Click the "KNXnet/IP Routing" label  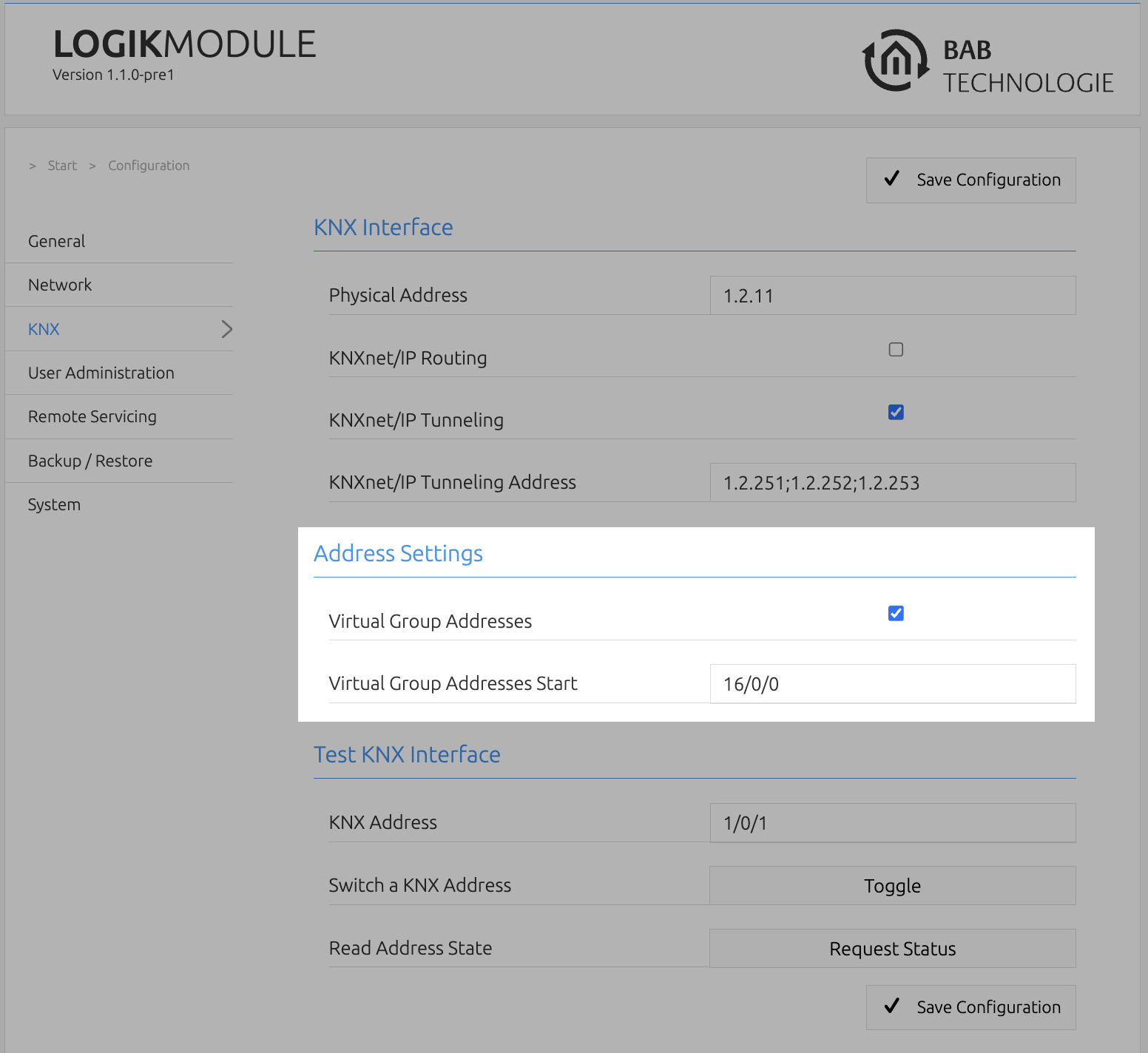[x=408, y=358]
